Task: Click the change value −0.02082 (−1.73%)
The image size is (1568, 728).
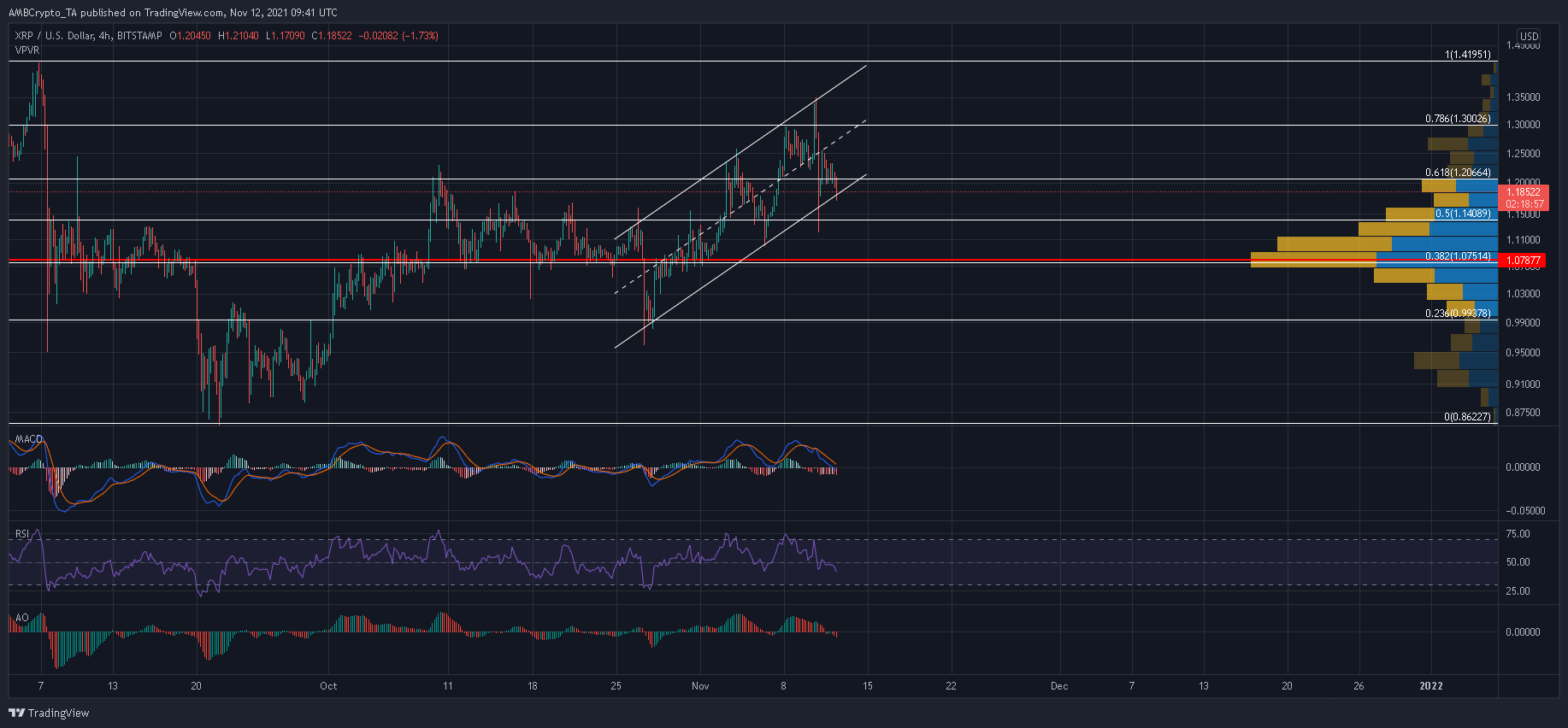Action: pos(399,36)
